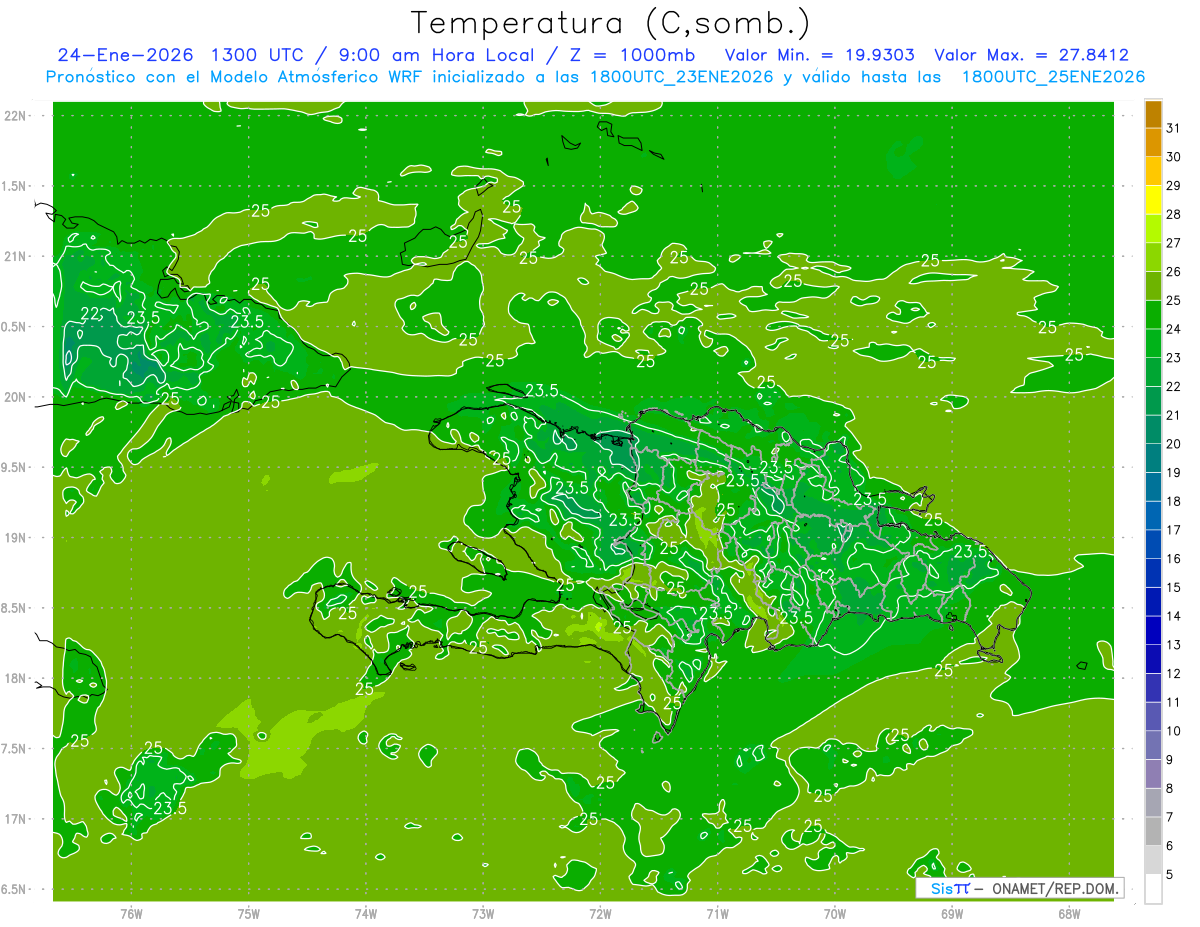The height and width of the screenshot is (927, 1200).
Task: Click the purple legend swatch between 8 and 9
Action: click(x=1153, y=774)
